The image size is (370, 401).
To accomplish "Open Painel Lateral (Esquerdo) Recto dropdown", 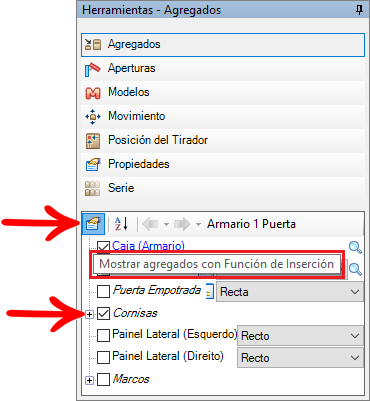I will (x=300, y=336).
